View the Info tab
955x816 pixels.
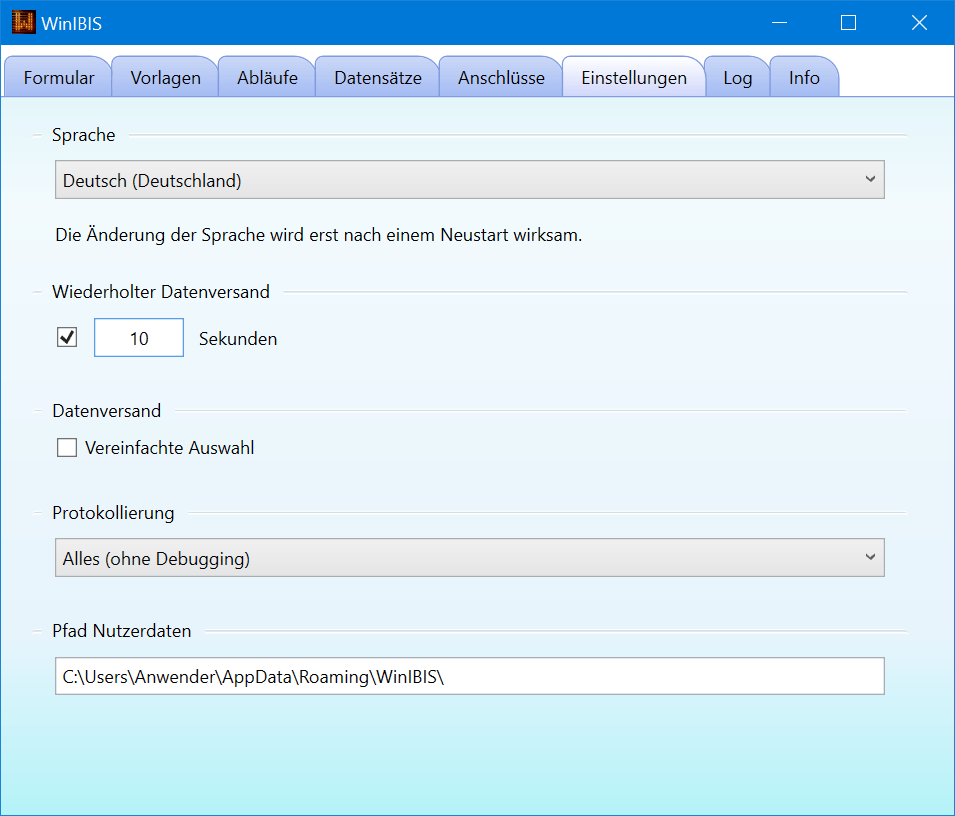click(804, 77)
